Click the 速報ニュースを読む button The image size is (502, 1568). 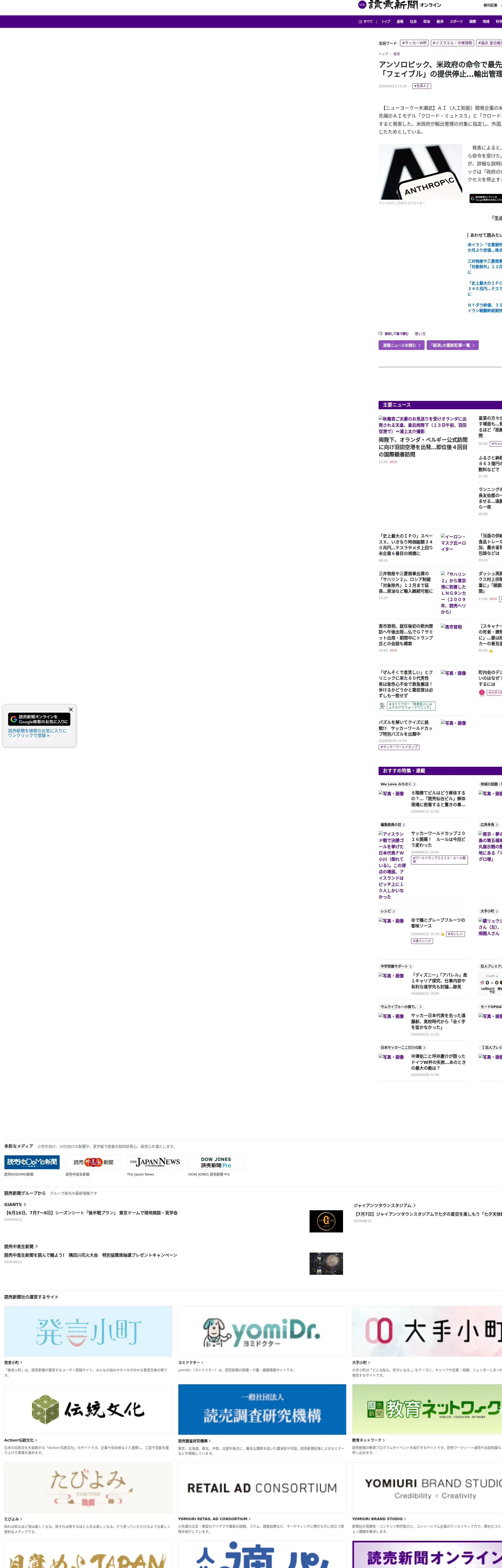(402, 345)
